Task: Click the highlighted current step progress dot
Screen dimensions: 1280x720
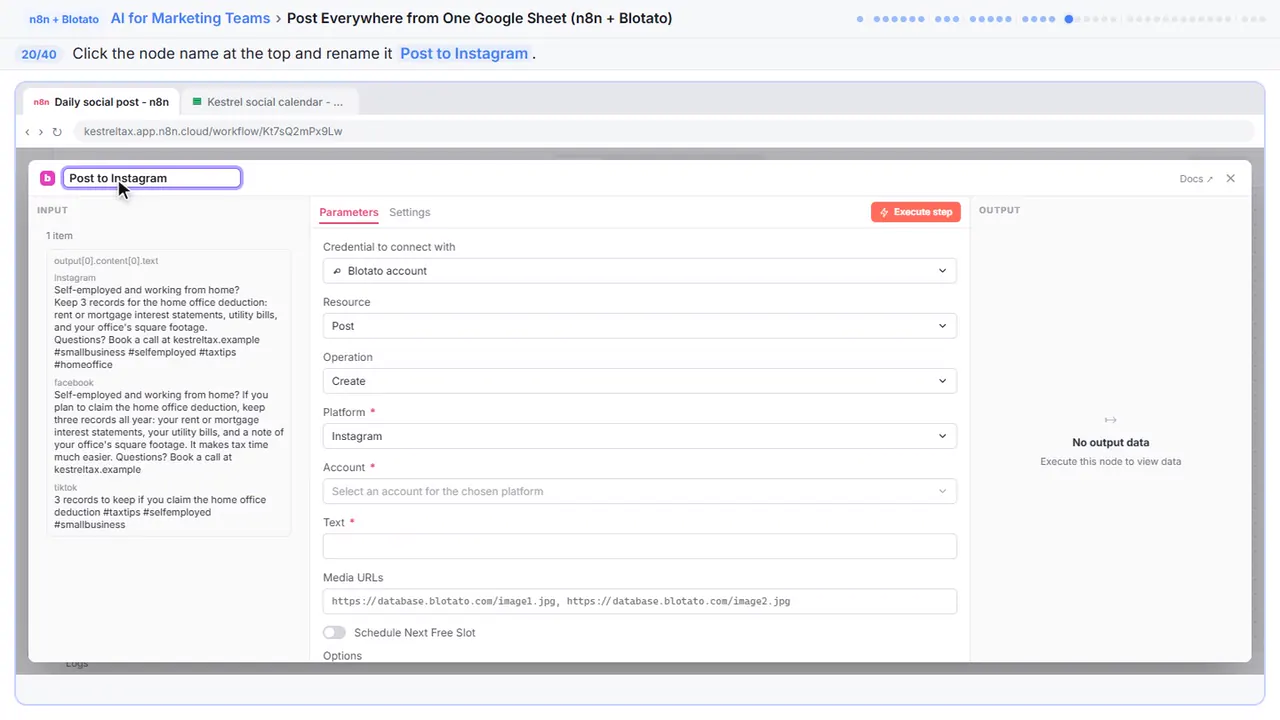Action: tap(1069, 19)
